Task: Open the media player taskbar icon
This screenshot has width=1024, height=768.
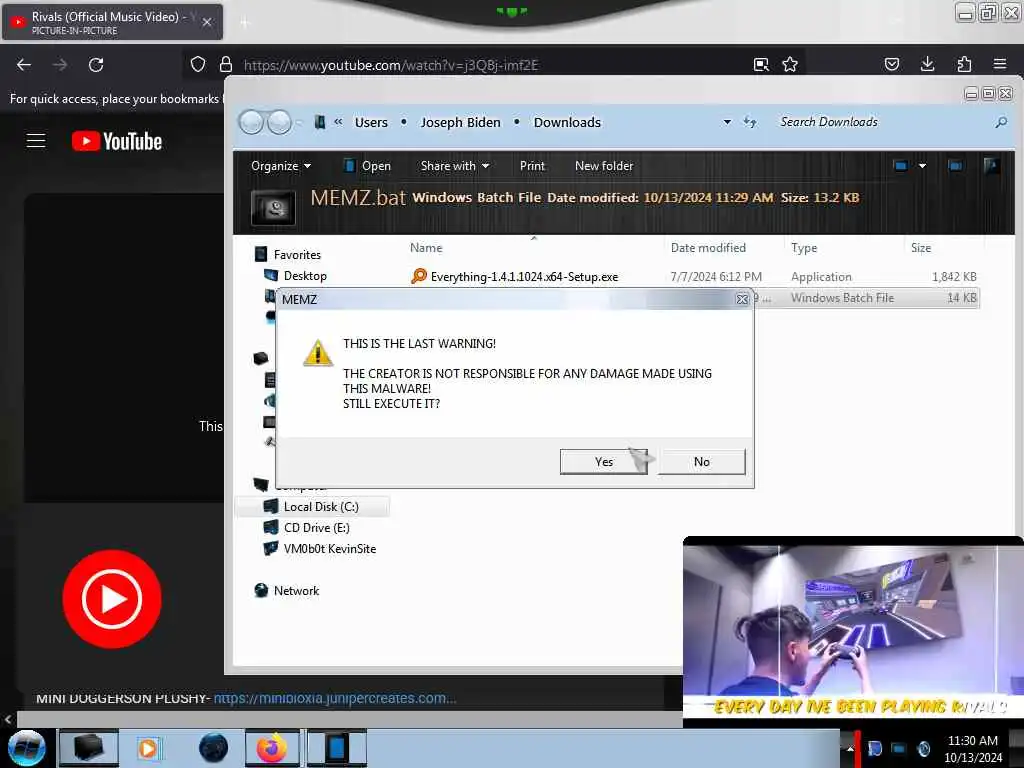Action: point(148,748)
